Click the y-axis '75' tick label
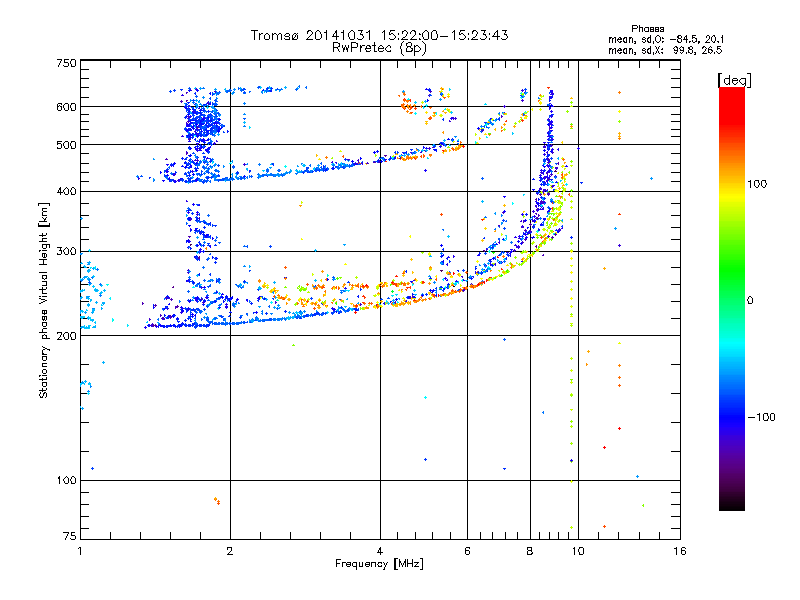The image size is (800, 600). (69, 536)
